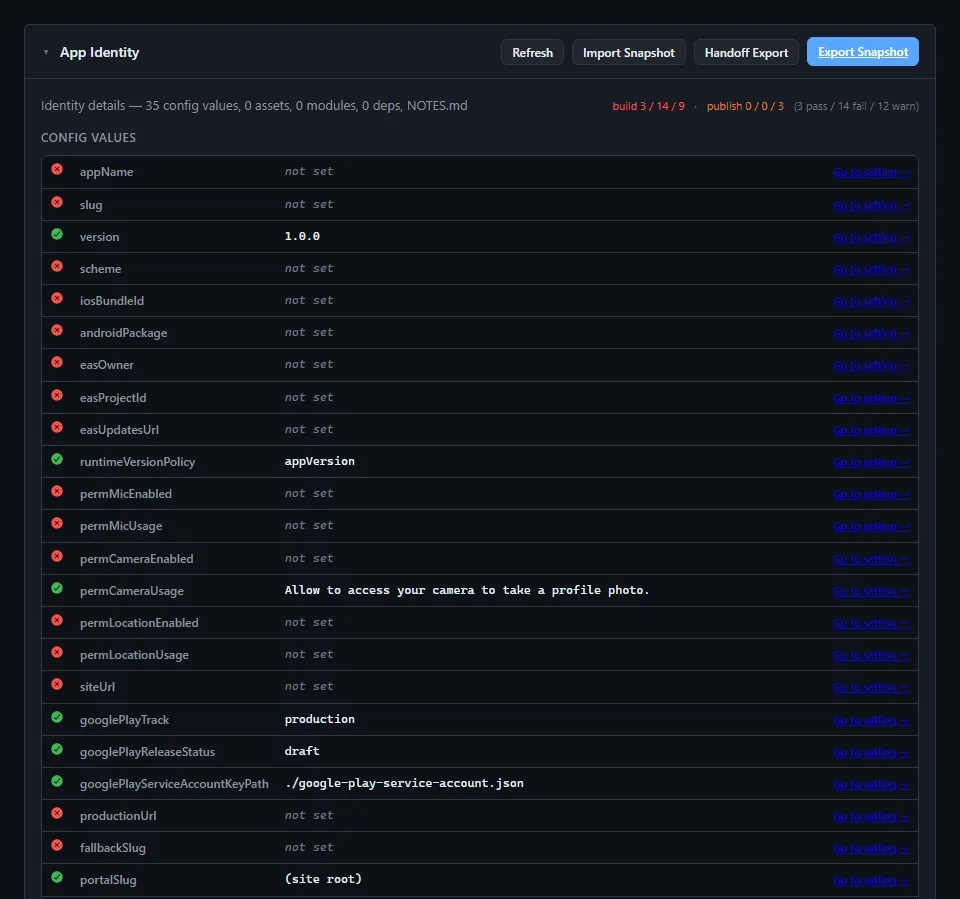Open the easOwner Go to setting link

coord(871,365)
